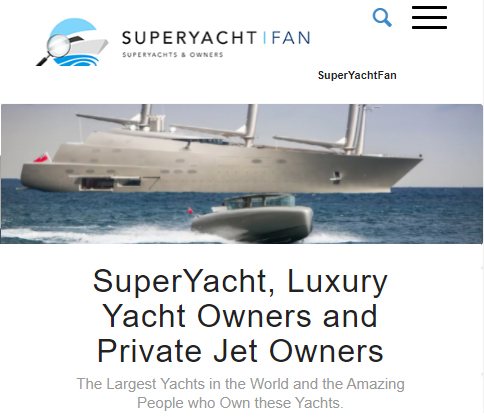Click the yacht's middle mast
Screen dimensions: 484x419
coord(251,125)
